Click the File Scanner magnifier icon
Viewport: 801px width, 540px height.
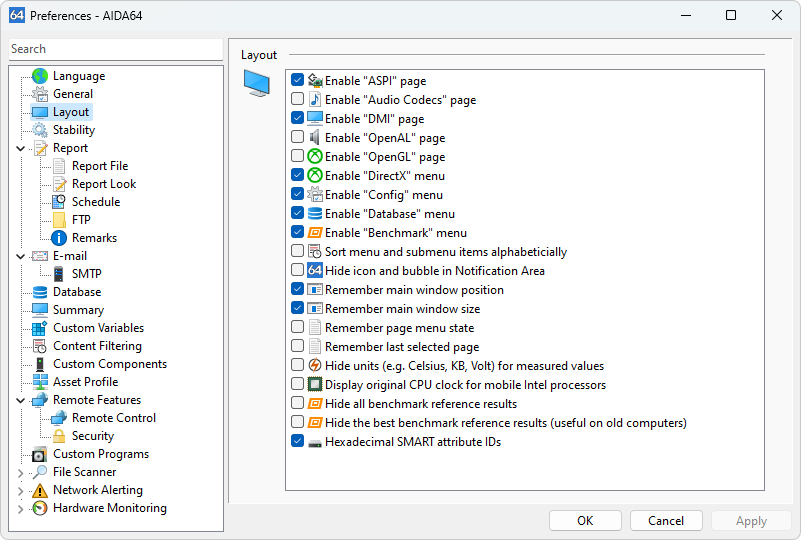tap(40, 472)
